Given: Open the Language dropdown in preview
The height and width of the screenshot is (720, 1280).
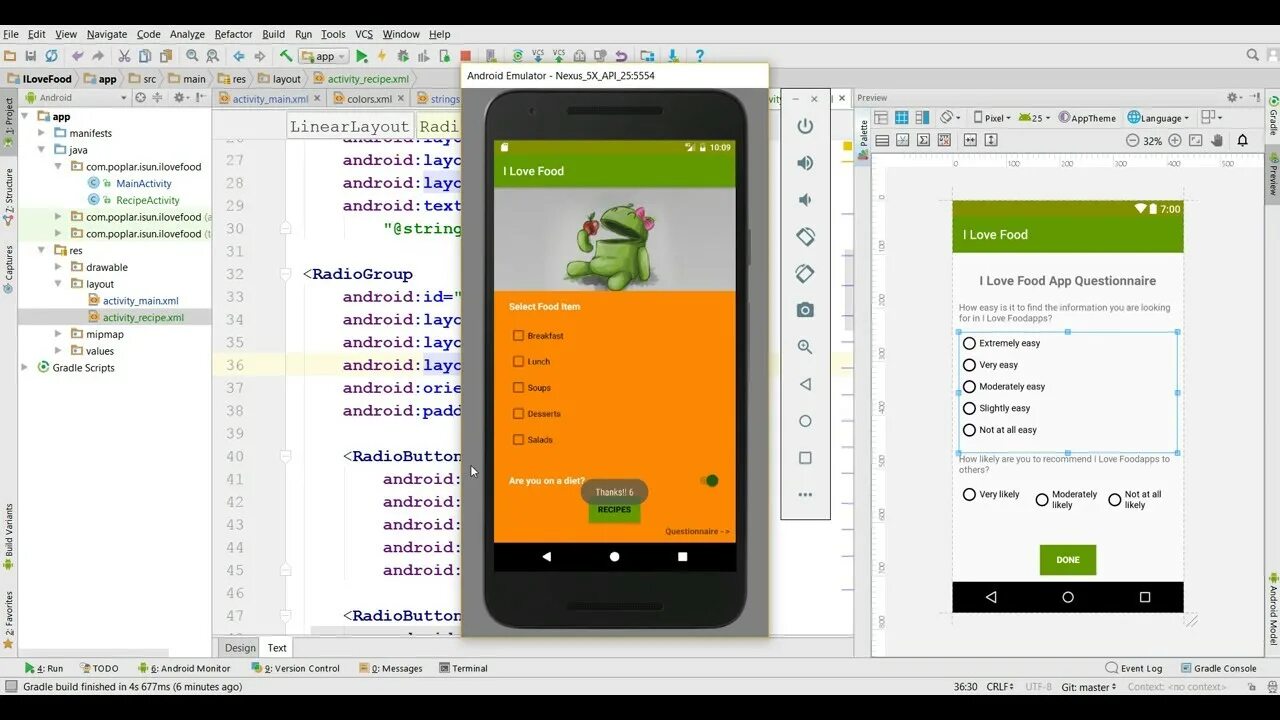Looking at the screenshot, I should (1159, 118).
